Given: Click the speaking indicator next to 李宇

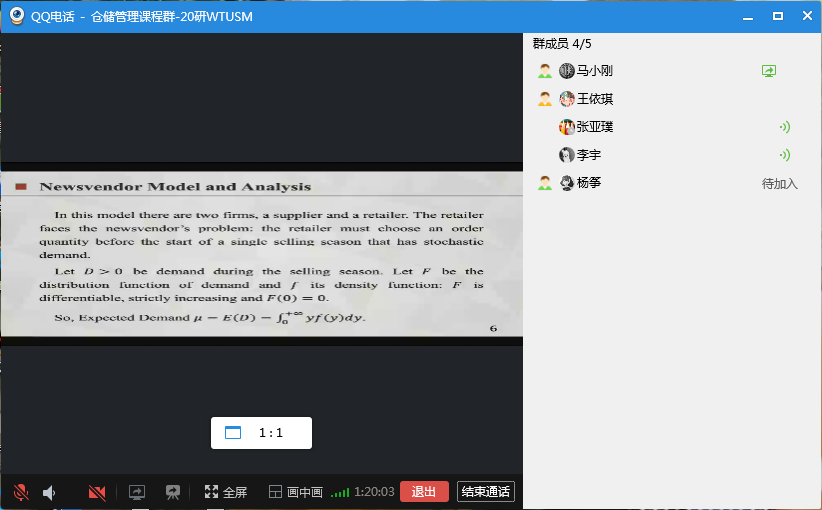Looking at the screenshot, I should pyautogui.click(x=784, y=155).
